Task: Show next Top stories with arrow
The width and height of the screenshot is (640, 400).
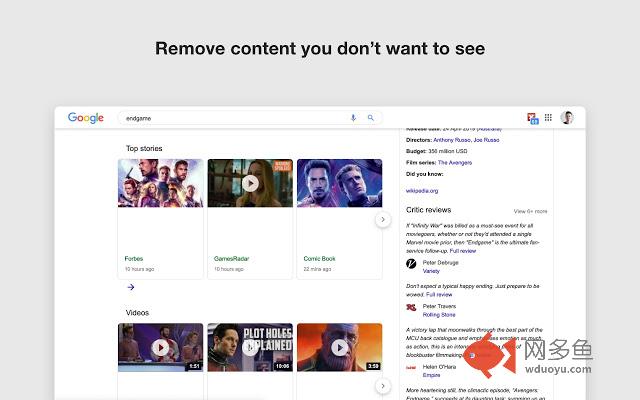Action: tap(383, 220)
